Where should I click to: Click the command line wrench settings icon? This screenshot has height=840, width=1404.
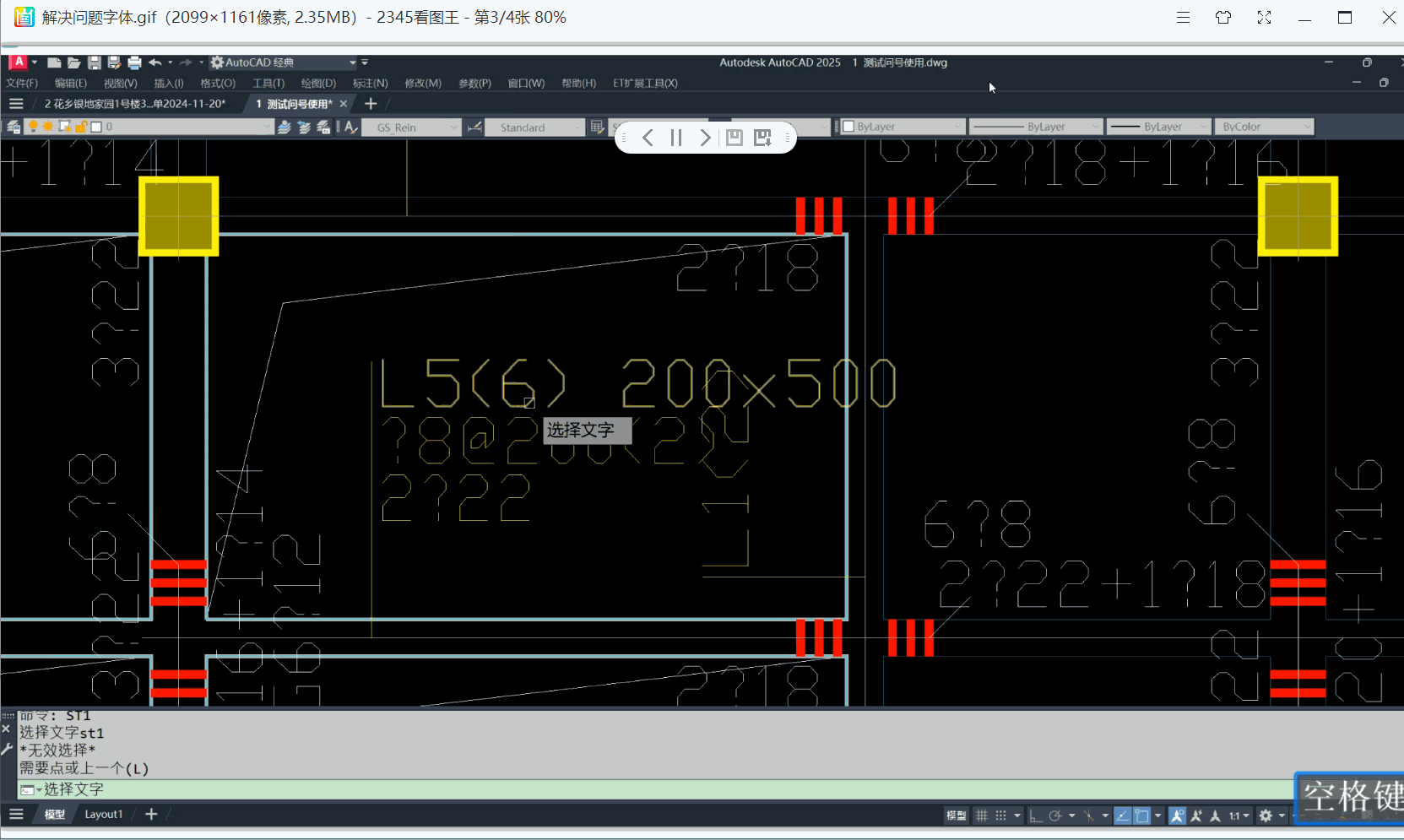7,748
